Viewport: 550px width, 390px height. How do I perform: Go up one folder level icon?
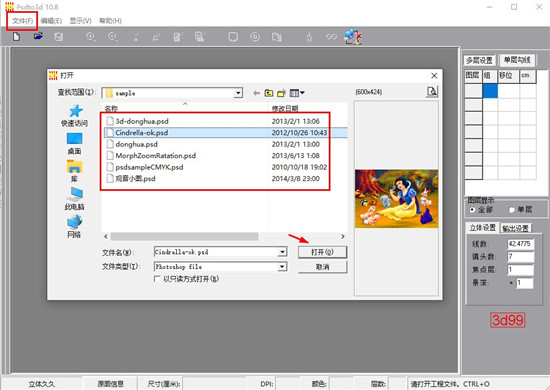(269, 93)
